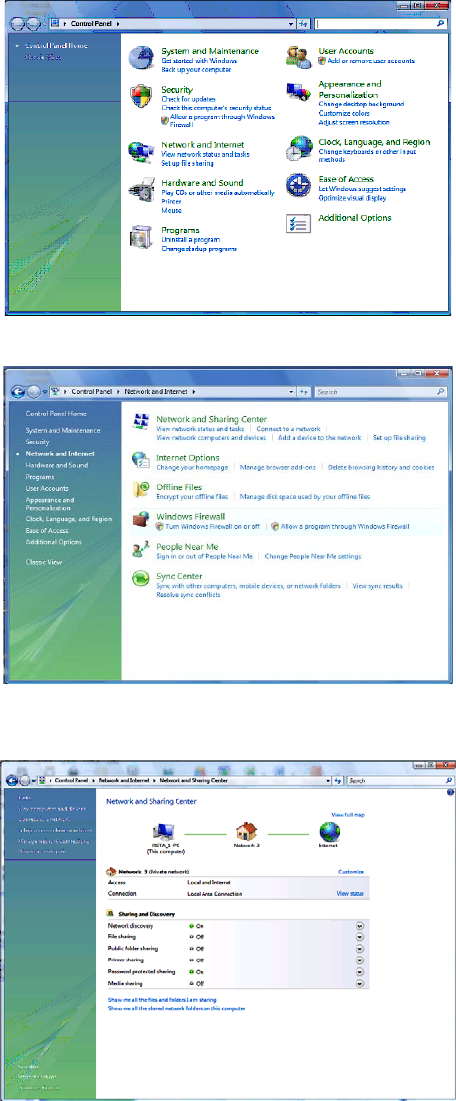This screenshot has width=456, height=1101.
Task: Expand the File sharing settings
Action: pos(360,937)
